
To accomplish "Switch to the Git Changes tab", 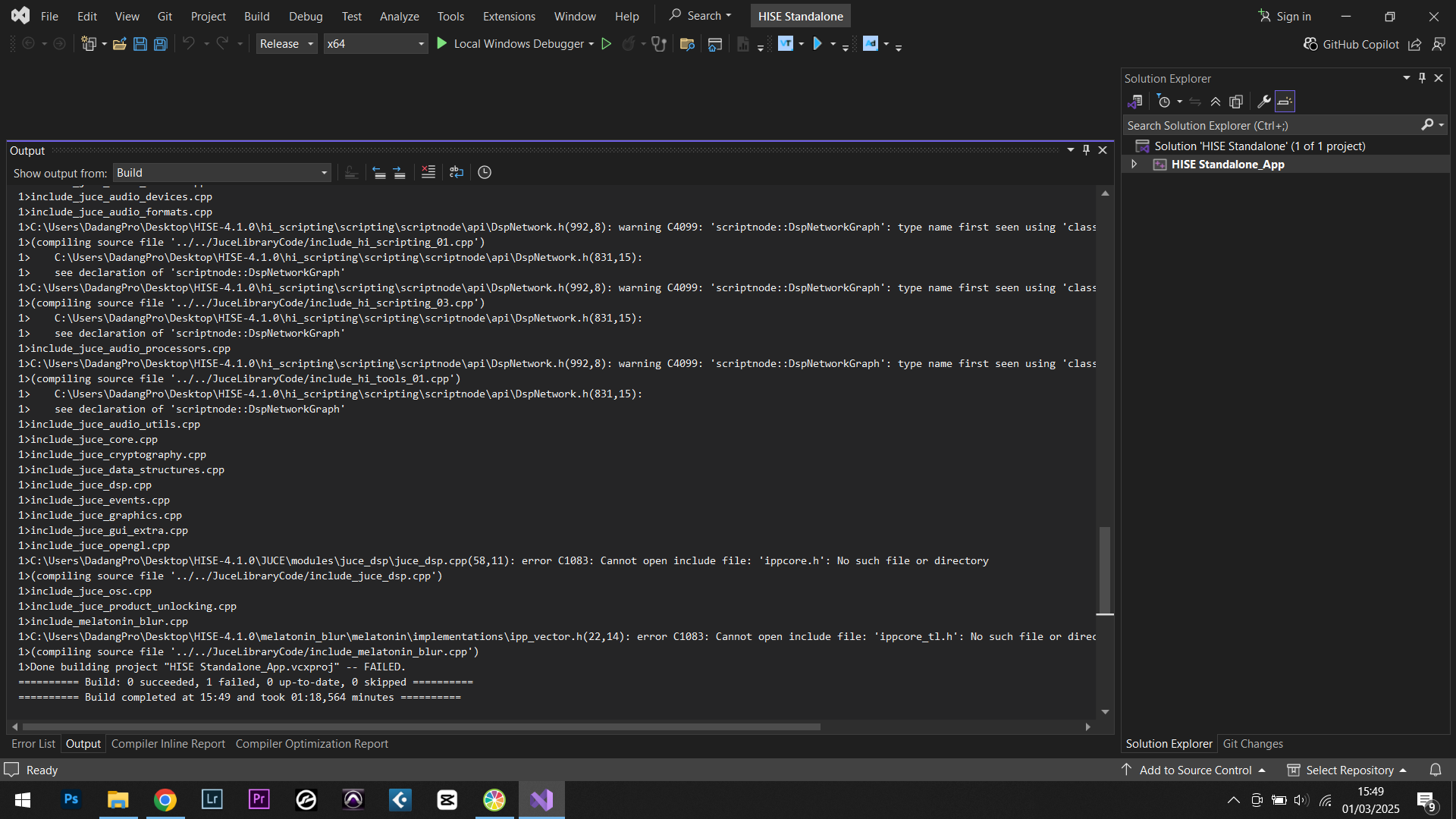I will pos(1253,744).
